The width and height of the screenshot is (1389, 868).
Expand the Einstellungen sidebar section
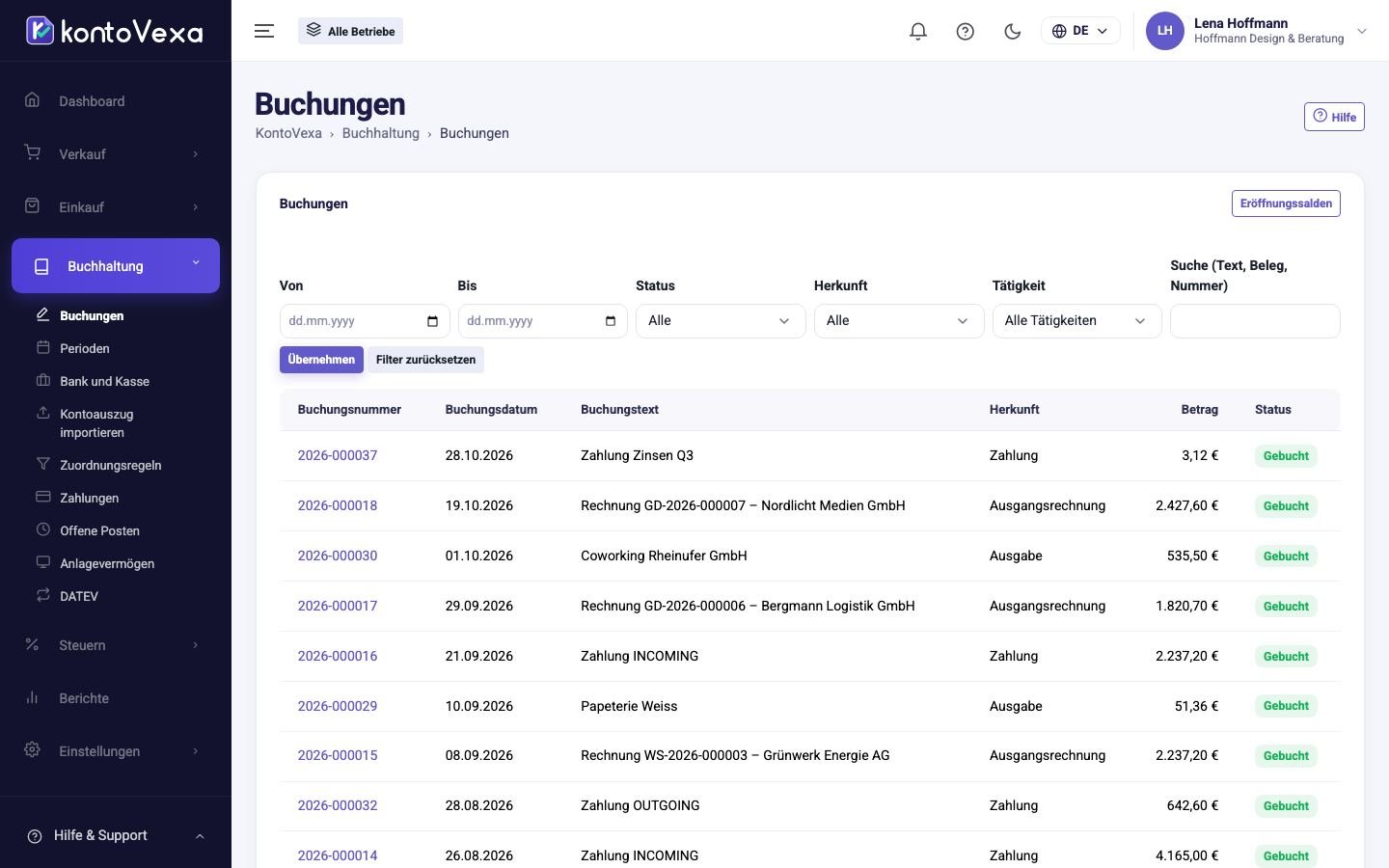click(x=116, y=751)
